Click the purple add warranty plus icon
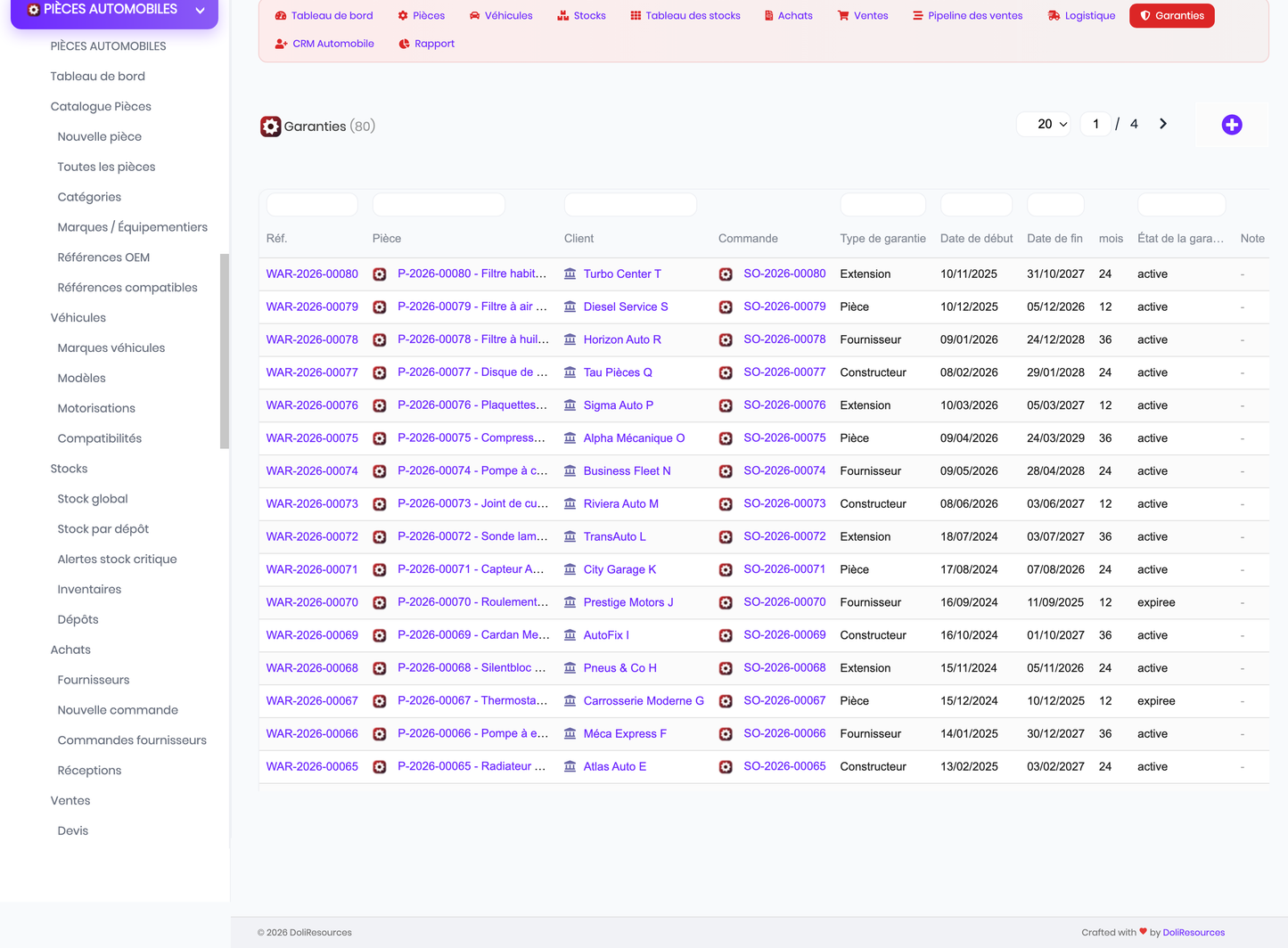The height and width of the screenshot is (948, 1288). click(x=1232, y=125)
